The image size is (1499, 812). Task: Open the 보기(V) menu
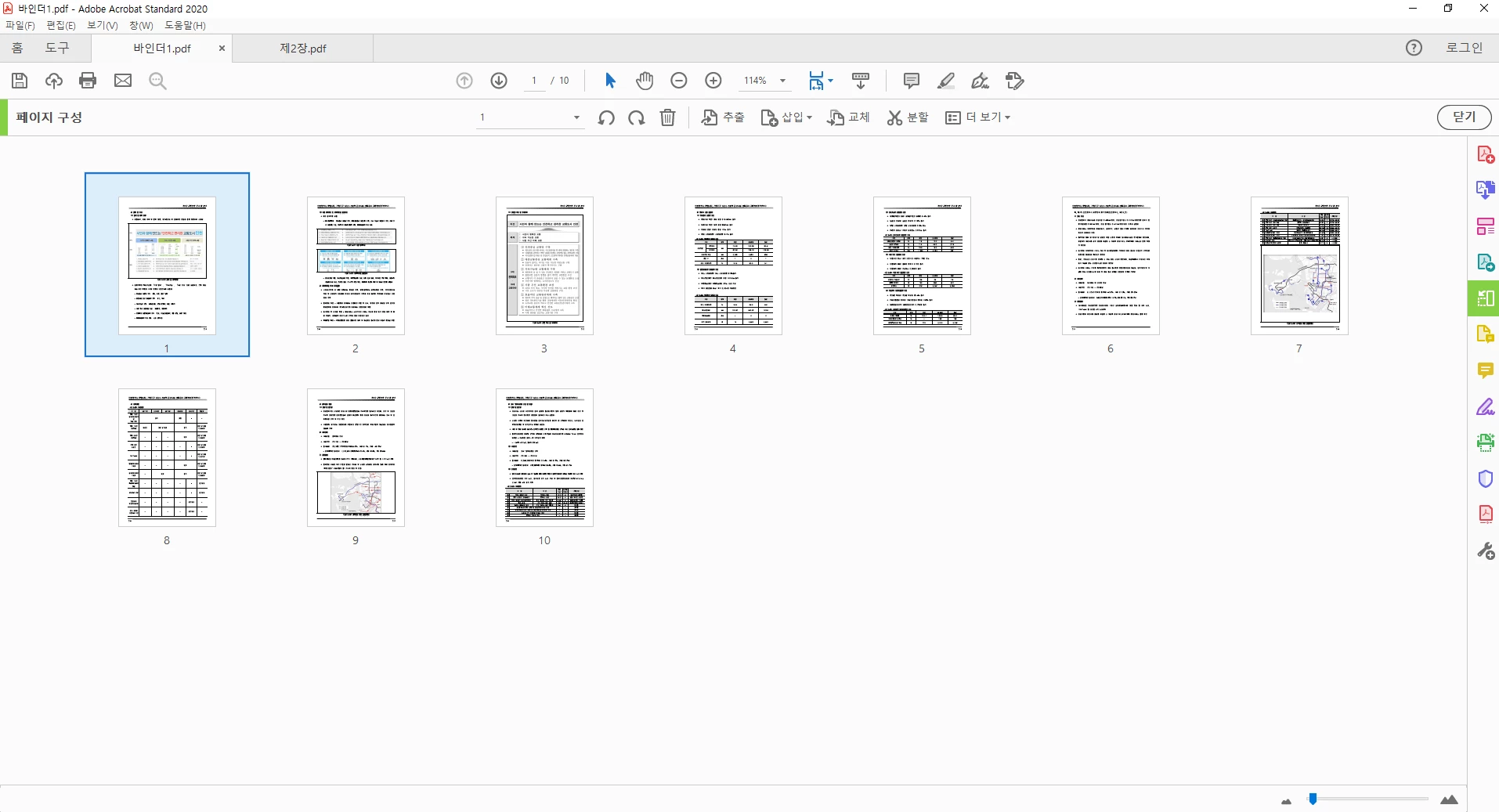(x=103, y=25)
